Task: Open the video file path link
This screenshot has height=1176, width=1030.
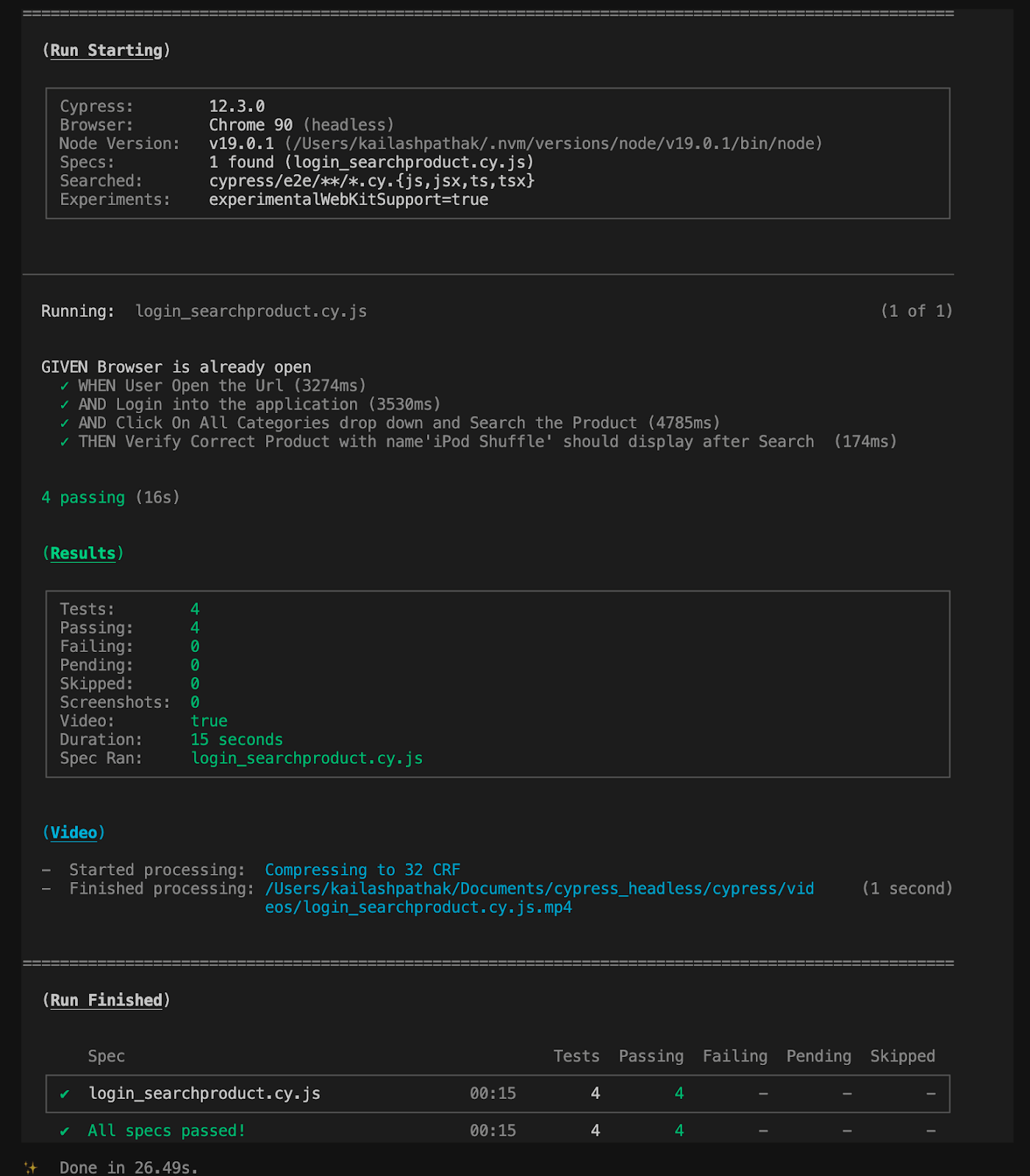Action: pos(540,898)
